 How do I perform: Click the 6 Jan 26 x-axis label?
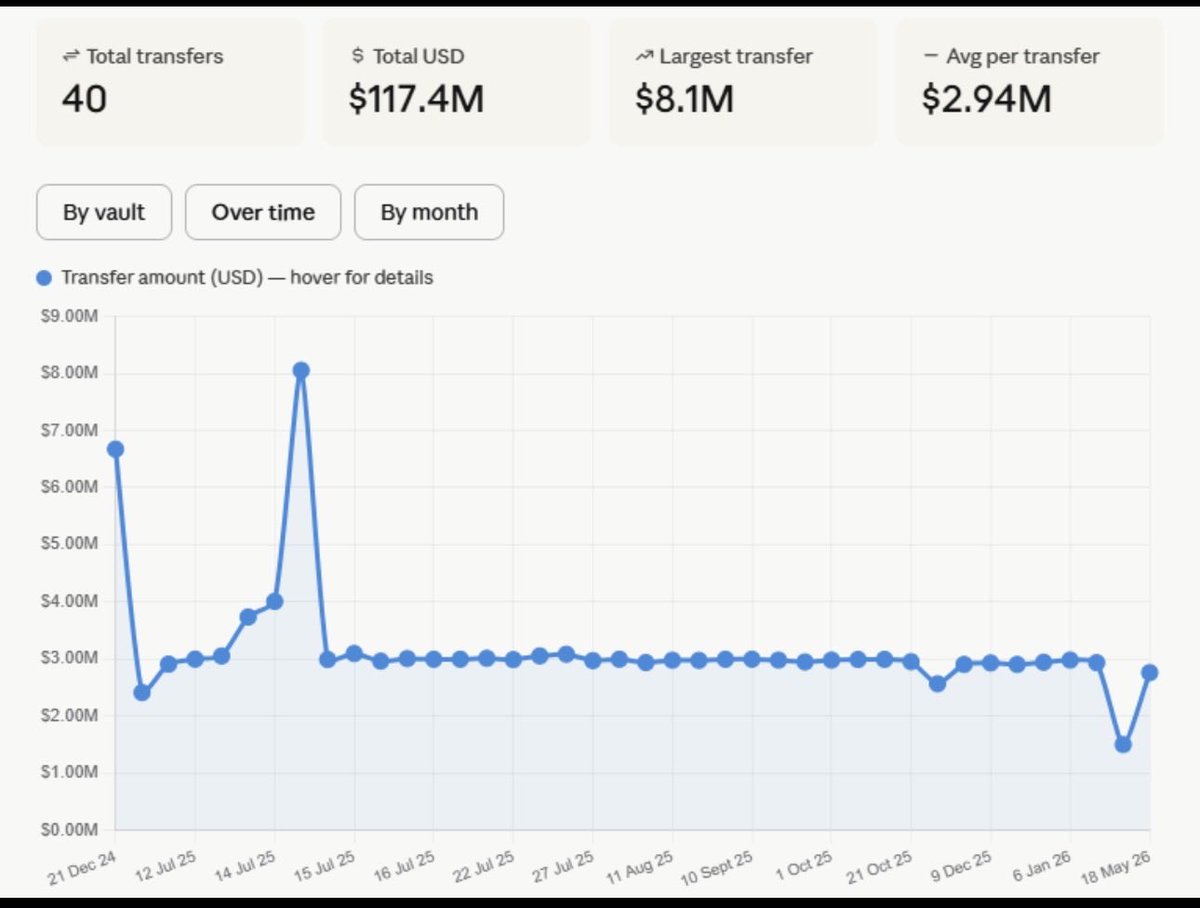[1040, 864]
